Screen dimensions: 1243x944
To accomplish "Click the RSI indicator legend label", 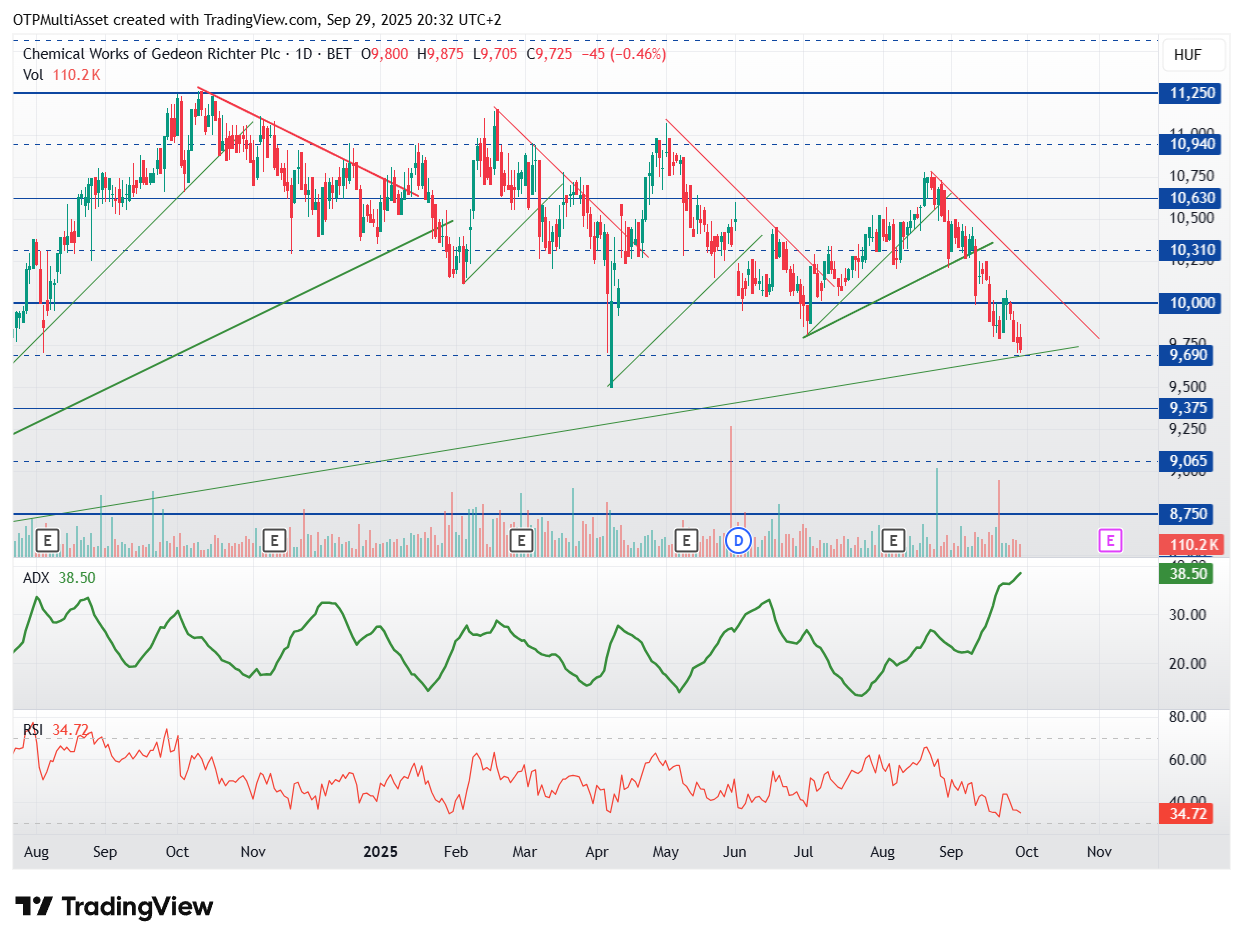I will (34, 729).
